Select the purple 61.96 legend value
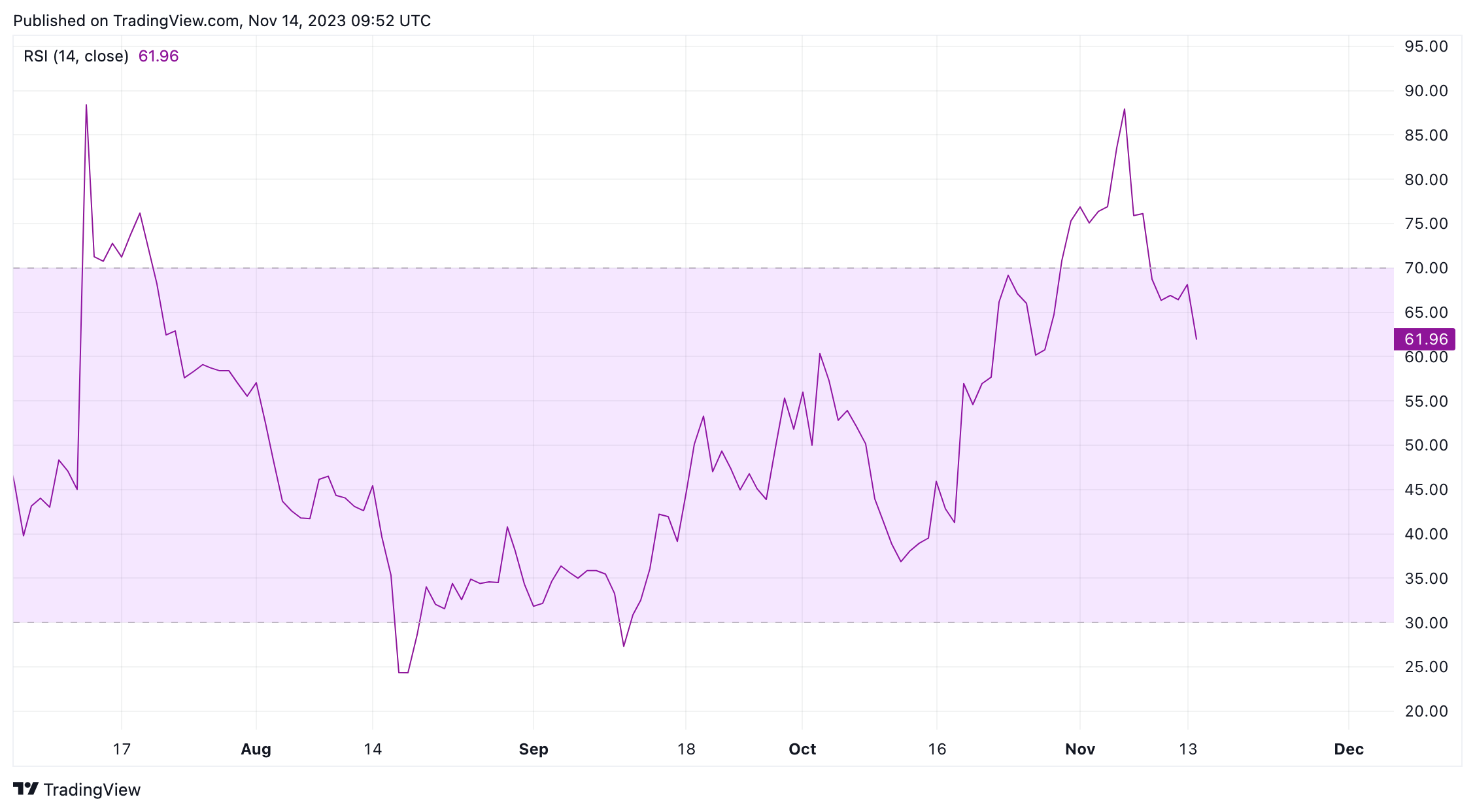 coord(158,56)
